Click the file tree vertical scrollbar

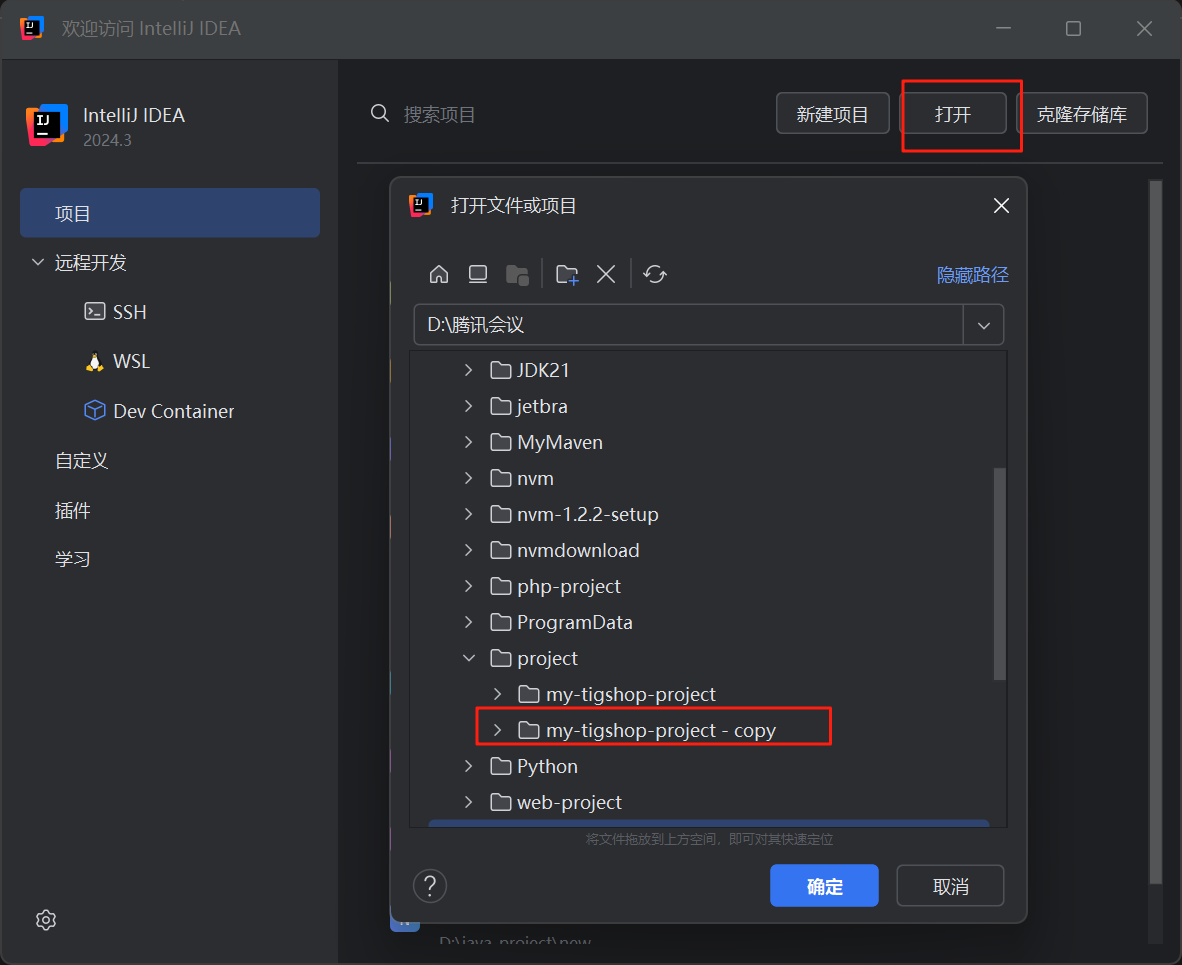pyautogui.click(x=1000, y=574)
